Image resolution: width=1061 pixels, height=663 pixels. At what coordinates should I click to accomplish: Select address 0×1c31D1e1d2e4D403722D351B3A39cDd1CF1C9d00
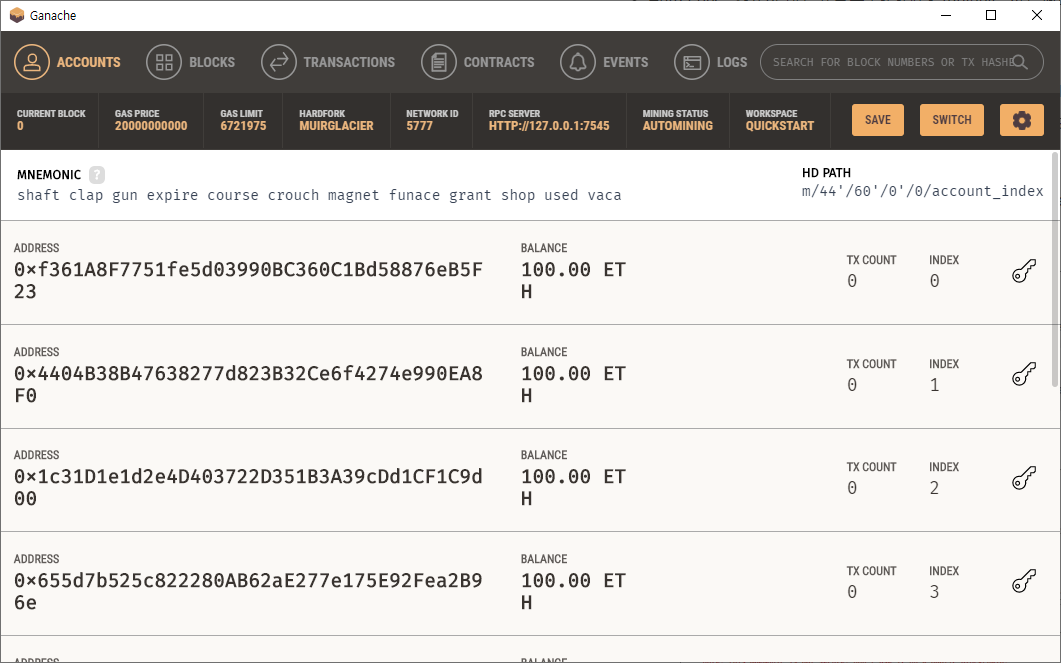coord(248,488)
